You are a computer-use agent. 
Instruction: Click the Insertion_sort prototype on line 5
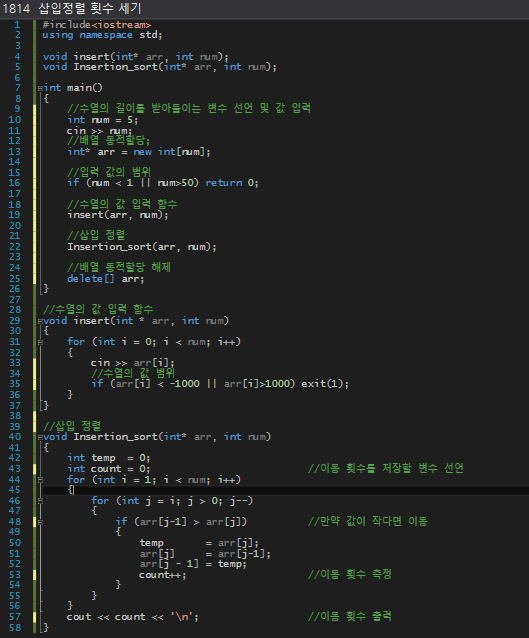[160, 67]
